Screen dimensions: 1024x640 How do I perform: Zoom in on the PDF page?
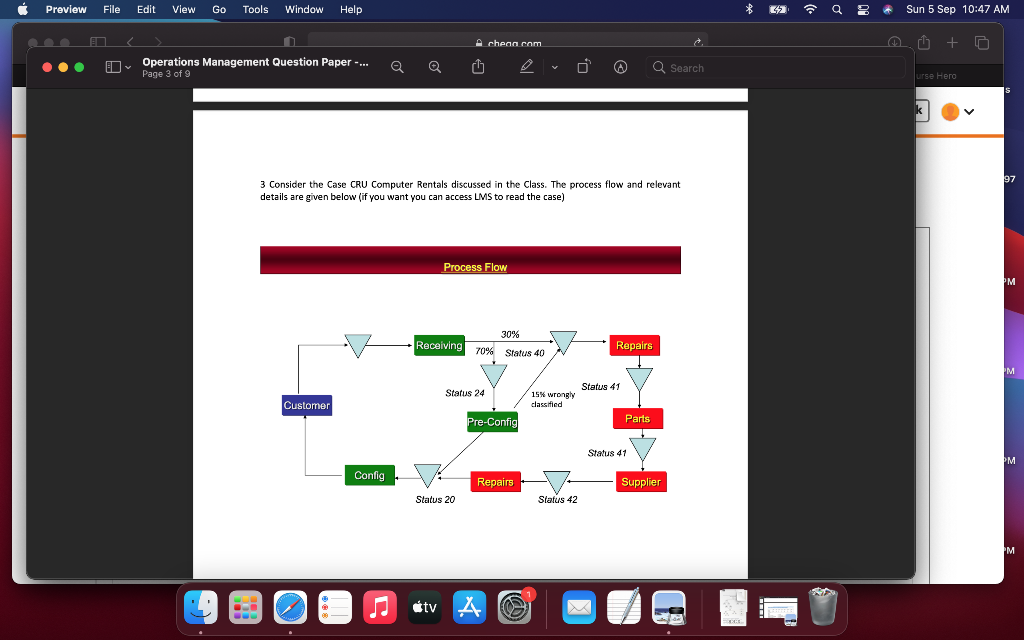(x=434, y=68)
